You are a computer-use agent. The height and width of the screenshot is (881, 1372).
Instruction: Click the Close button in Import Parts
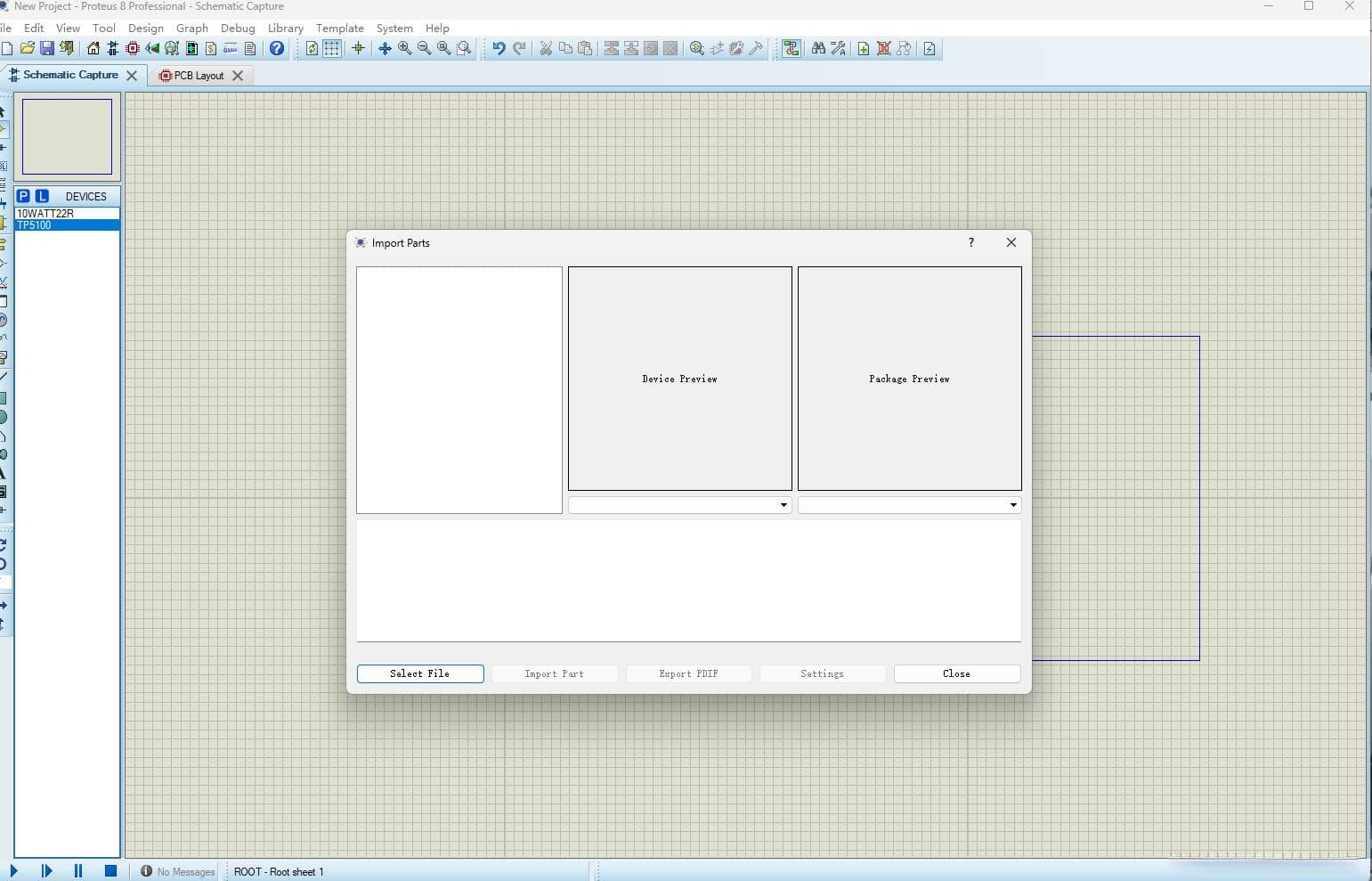point(957,673)
